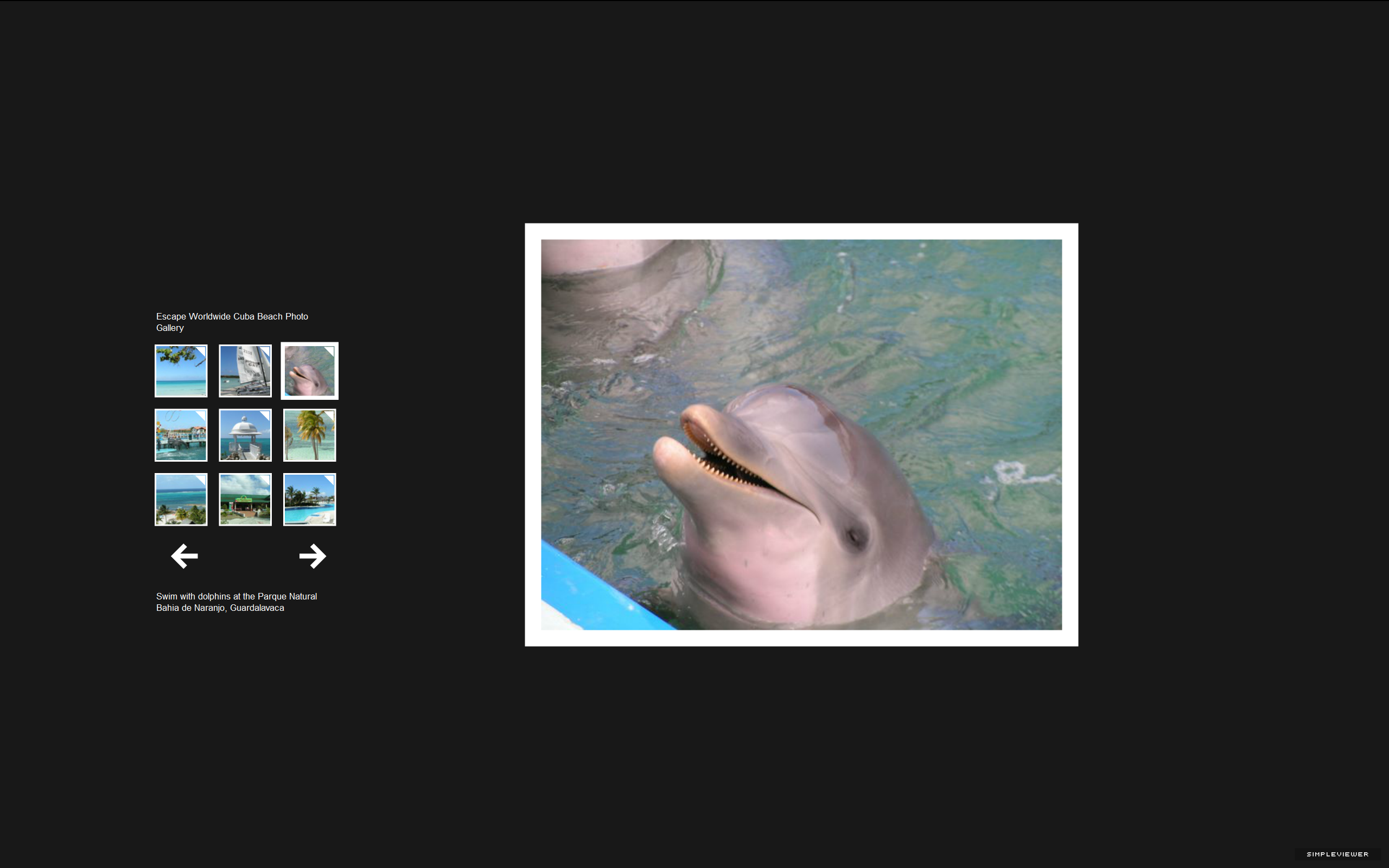Open the SimpleViewer link

[x=1337, y=854]
